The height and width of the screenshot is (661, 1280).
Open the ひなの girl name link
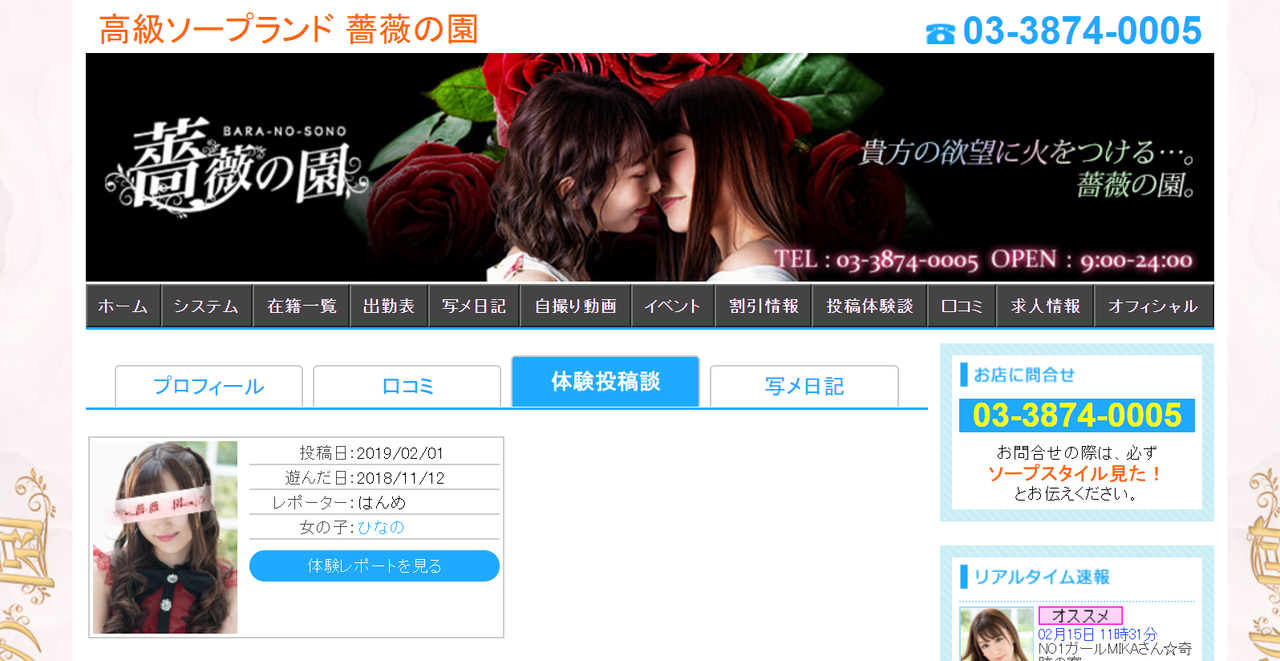pos(381,527)
